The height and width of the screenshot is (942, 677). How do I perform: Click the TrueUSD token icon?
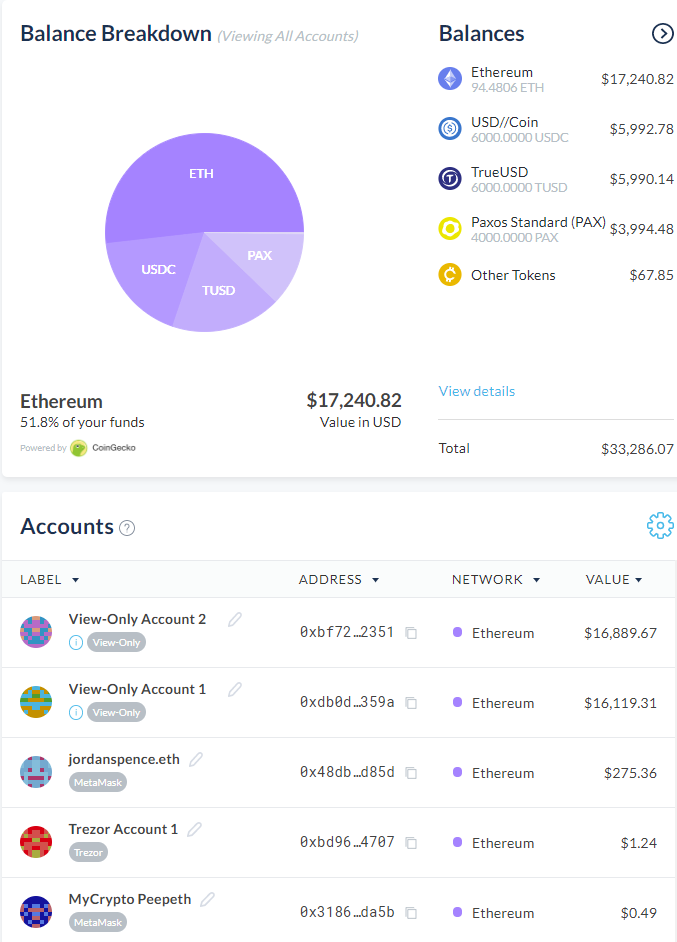tap(450, 178)
